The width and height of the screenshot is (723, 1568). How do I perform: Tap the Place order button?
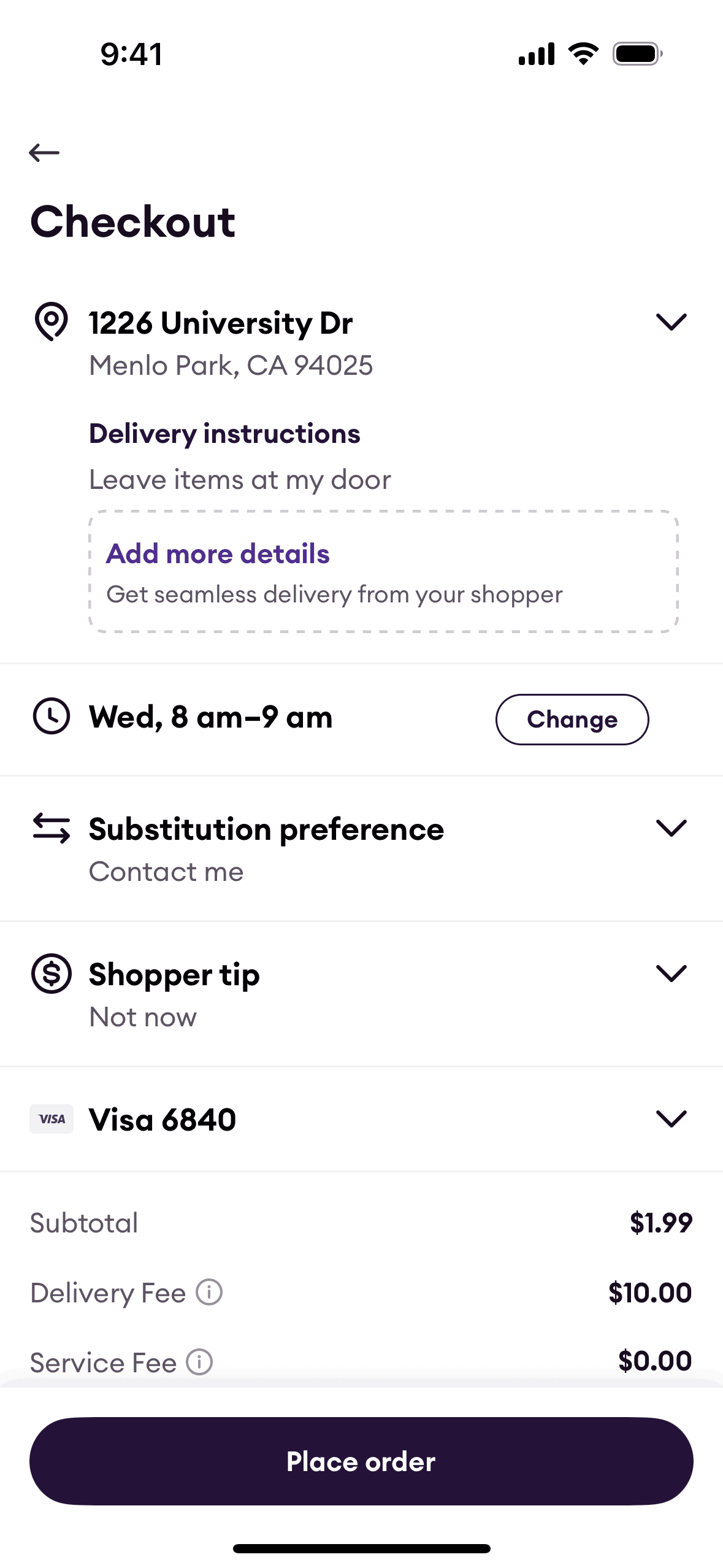[x=361, y=1461]
